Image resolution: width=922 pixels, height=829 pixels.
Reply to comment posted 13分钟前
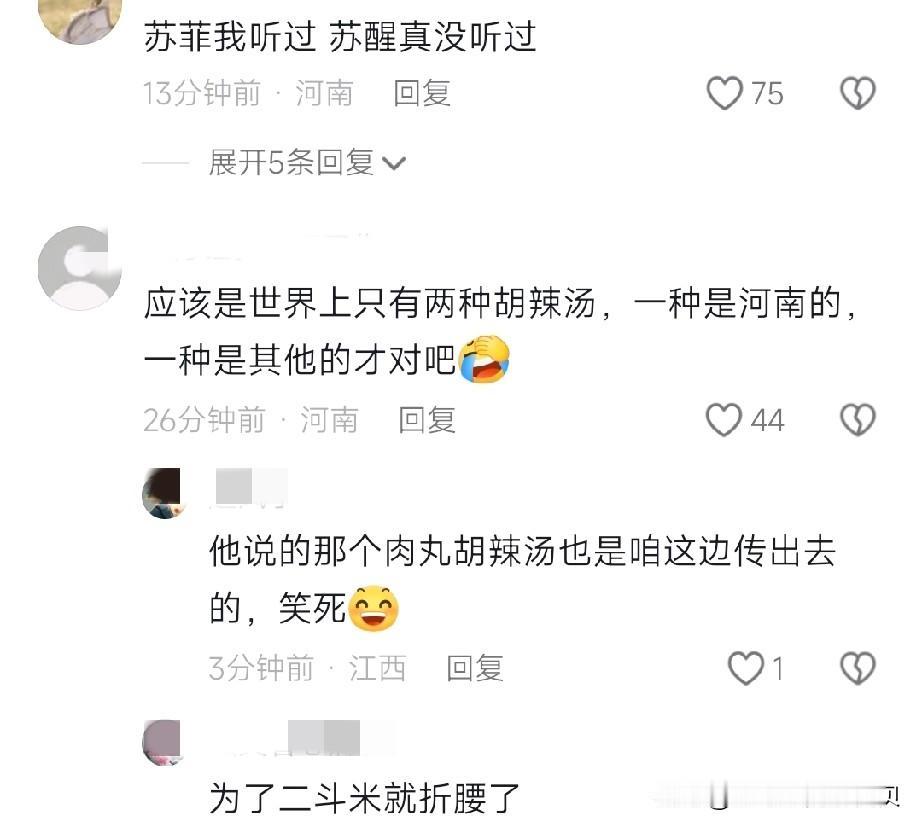(422, 93)
